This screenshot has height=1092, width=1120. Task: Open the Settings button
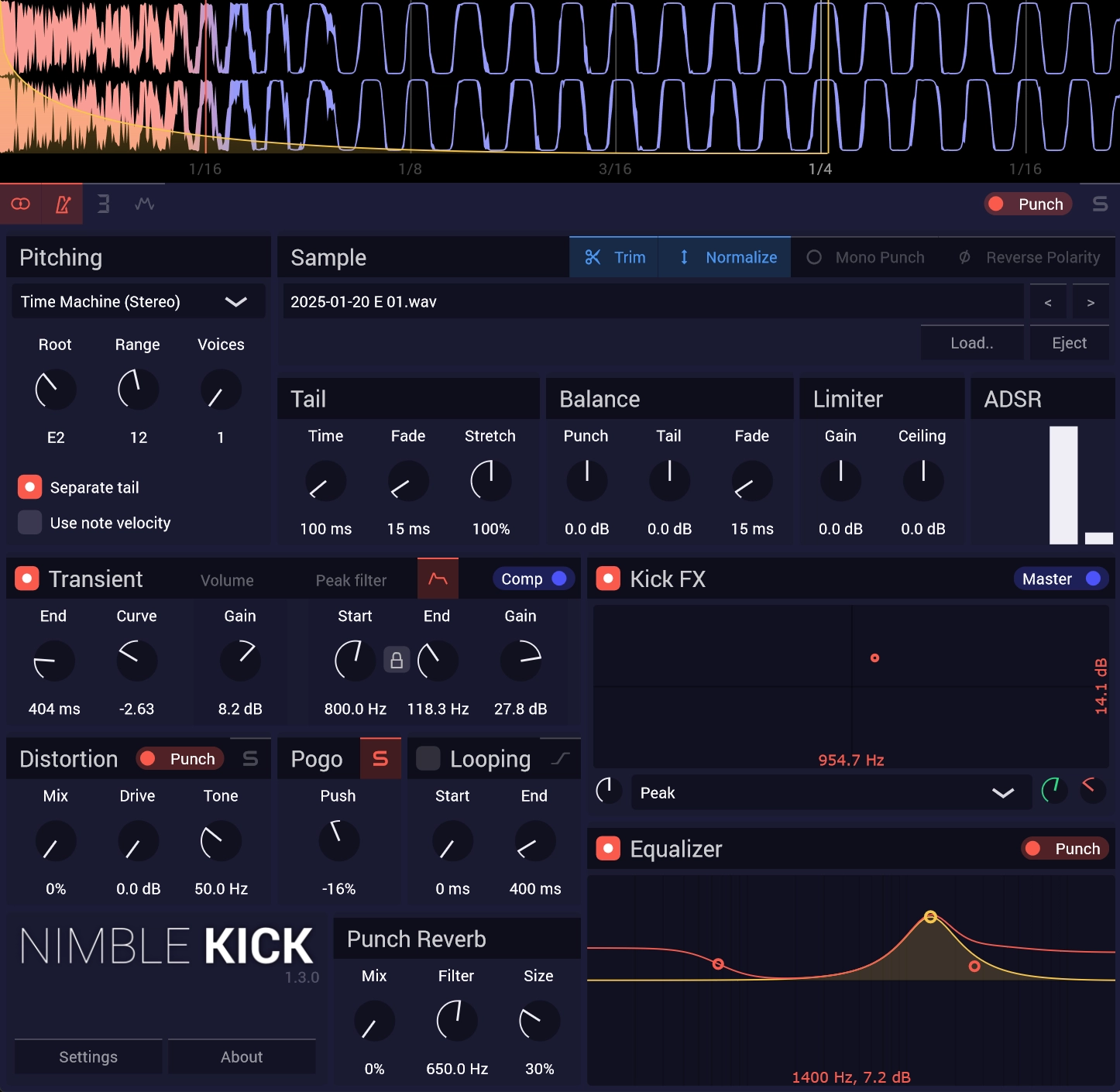tap(88, 1057)
